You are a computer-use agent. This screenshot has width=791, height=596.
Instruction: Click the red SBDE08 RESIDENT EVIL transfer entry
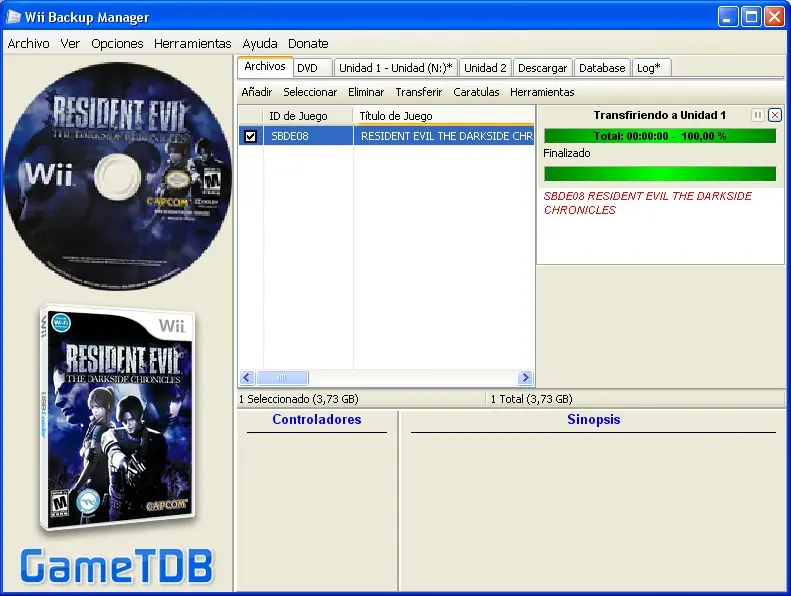[x=648, y=203]
